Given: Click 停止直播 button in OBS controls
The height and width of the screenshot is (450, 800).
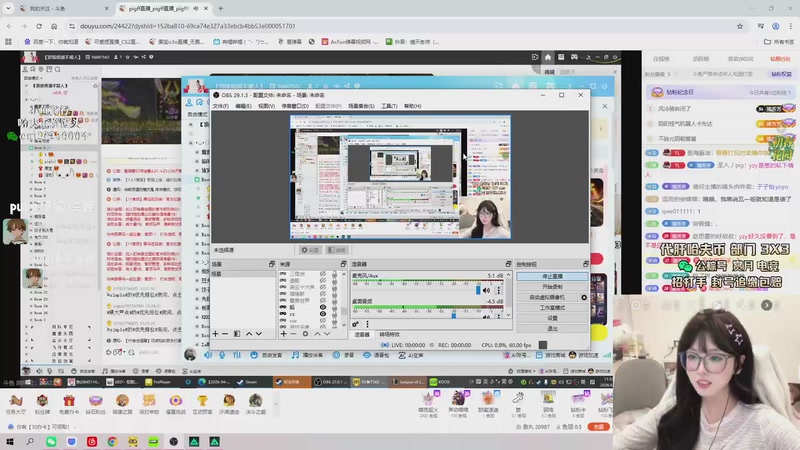Looking at the screenshot, I should point(552,276).
